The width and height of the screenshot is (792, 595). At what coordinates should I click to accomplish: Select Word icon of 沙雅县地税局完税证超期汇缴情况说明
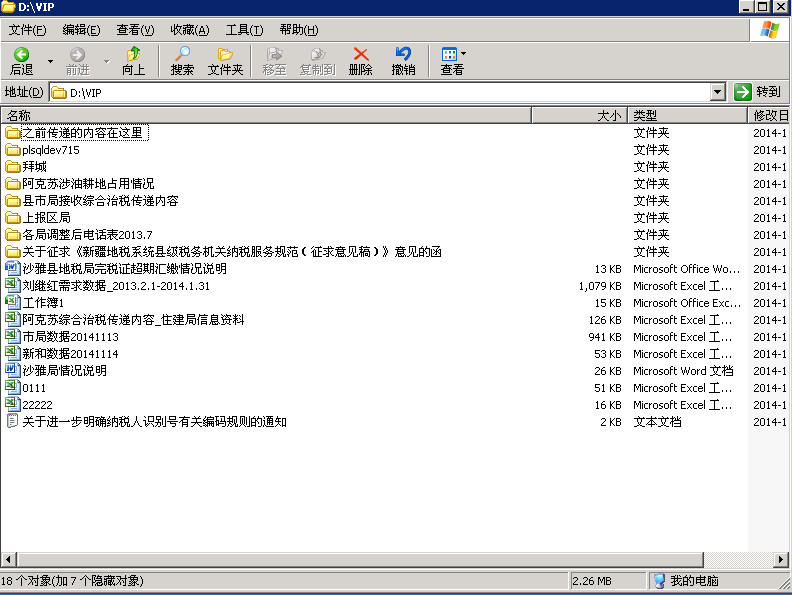point(12,268)
